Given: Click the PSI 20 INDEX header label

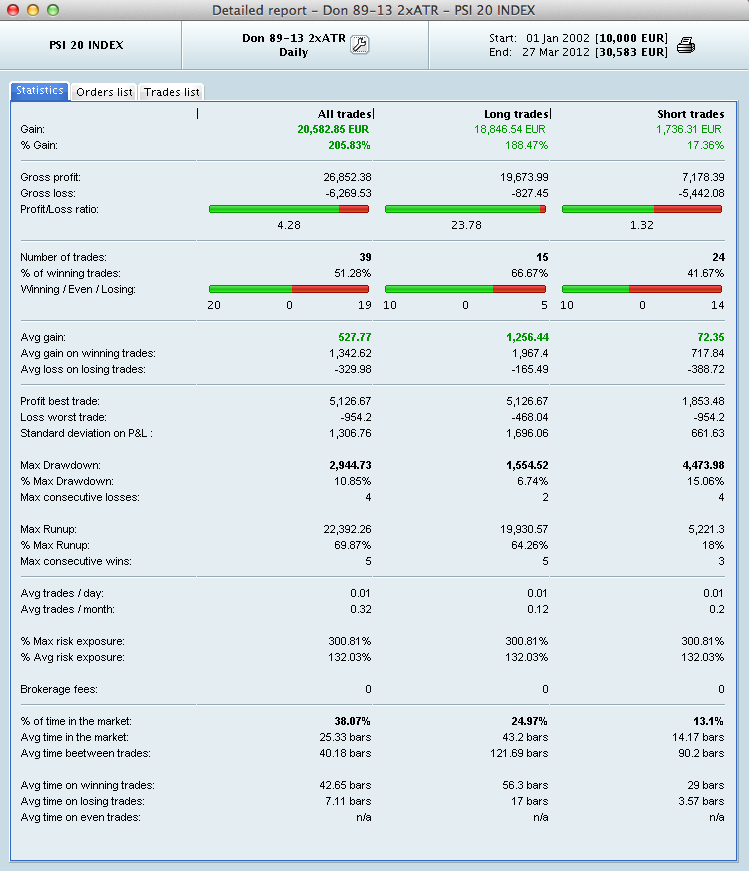Looking at the screenshot, I should coord(86,45).
